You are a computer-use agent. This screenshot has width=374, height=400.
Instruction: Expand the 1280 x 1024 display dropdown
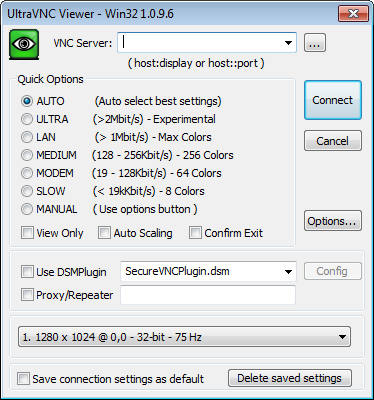184,337
